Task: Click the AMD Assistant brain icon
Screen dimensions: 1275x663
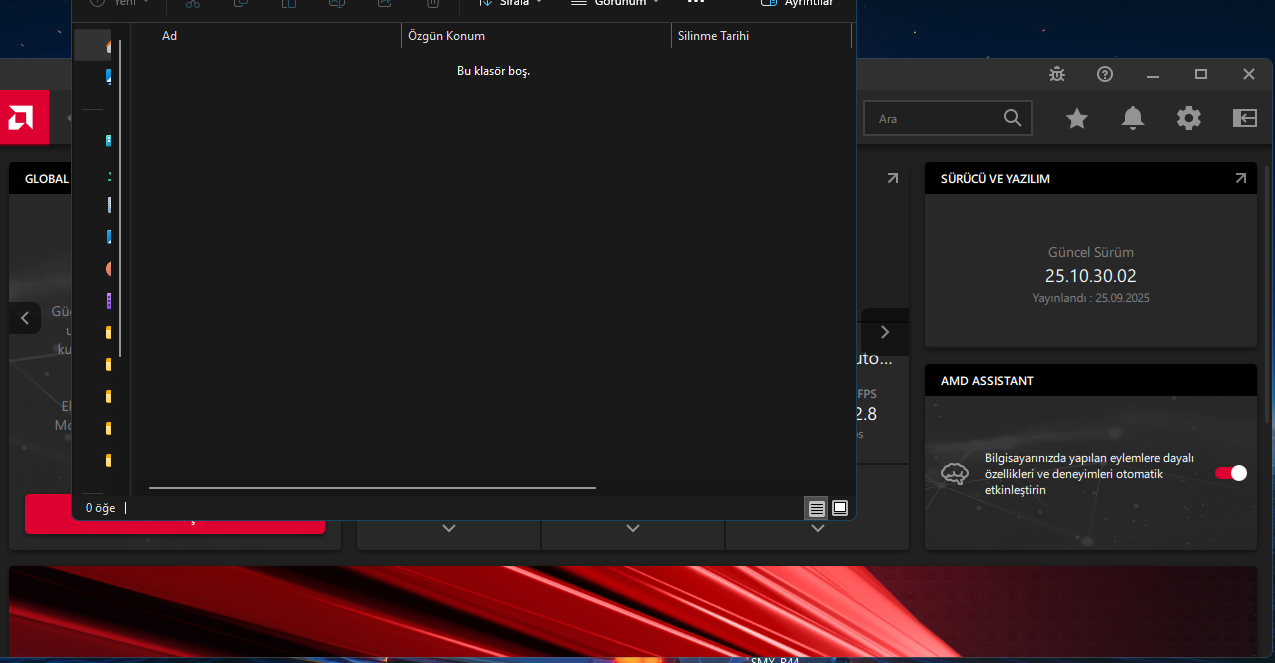Action: (955, 473)
